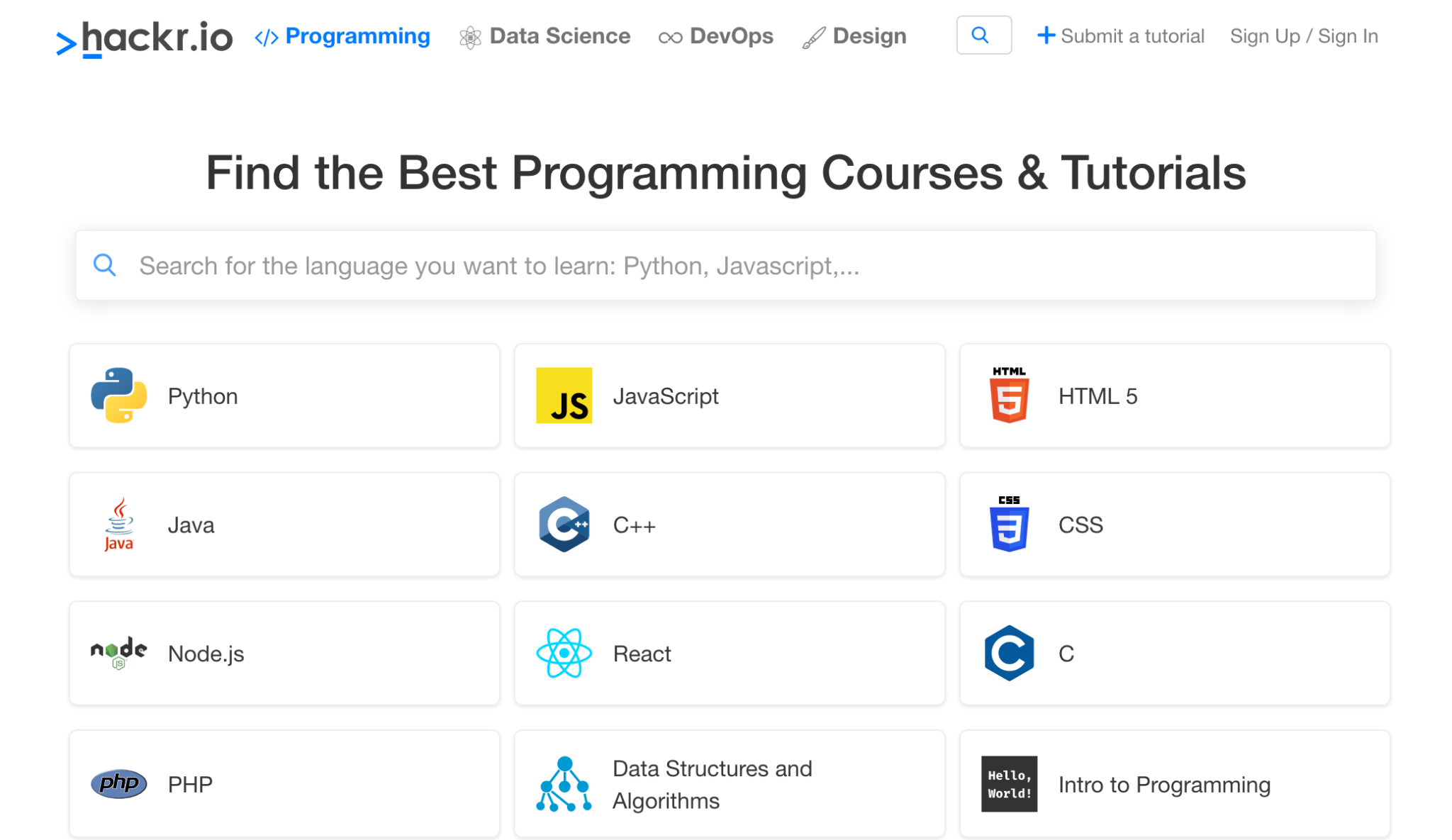Open the yellow JS JavaScript icon

click(x=564, y=396)
